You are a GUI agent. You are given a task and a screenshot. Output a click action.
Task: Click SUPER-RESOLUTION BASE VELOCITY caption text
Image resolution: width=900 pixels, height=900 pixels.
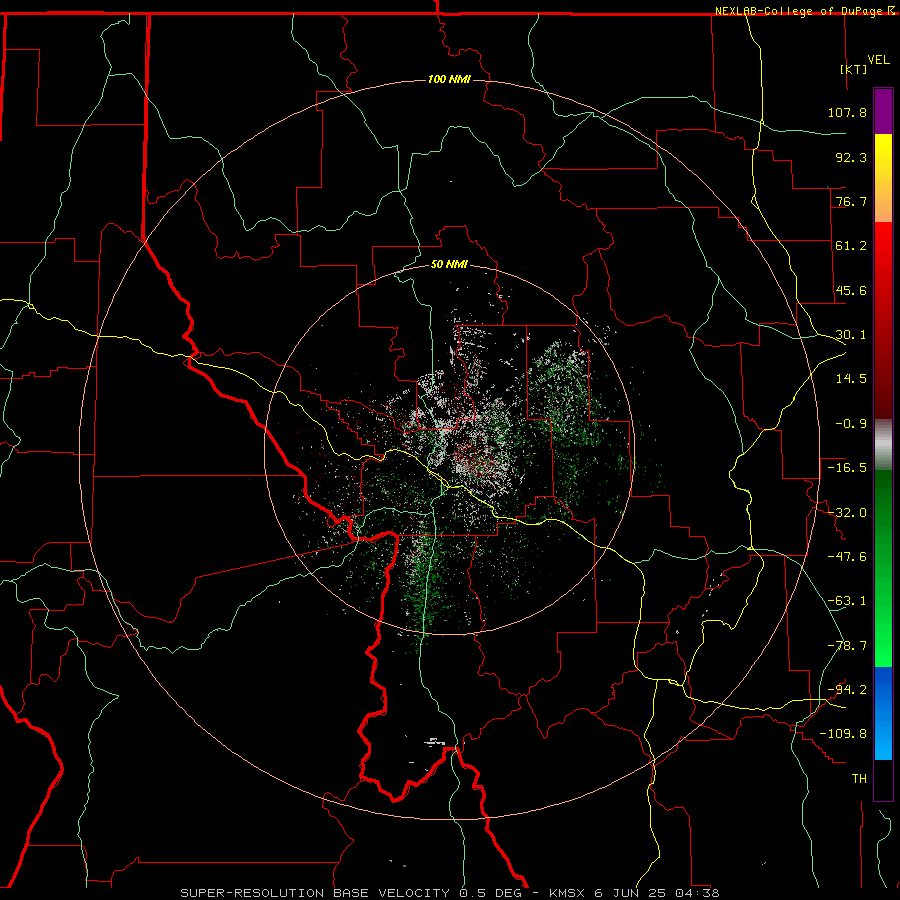(x=315, y=893)
